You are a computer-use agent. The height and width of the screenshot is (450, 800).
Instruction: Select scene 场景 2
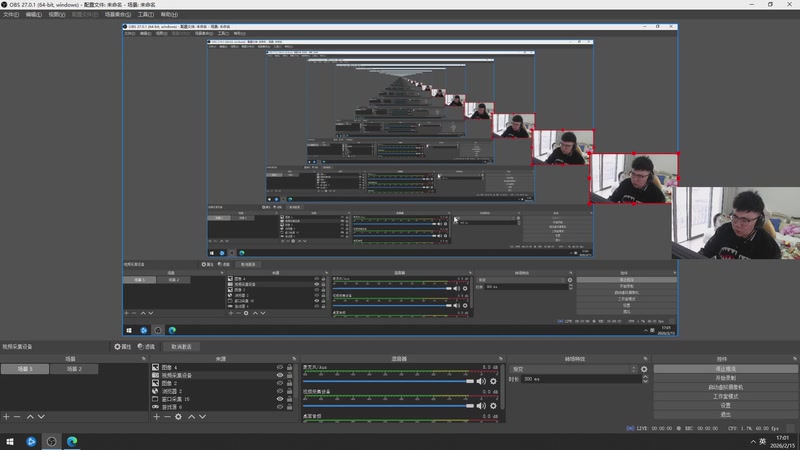click(74, 368)
